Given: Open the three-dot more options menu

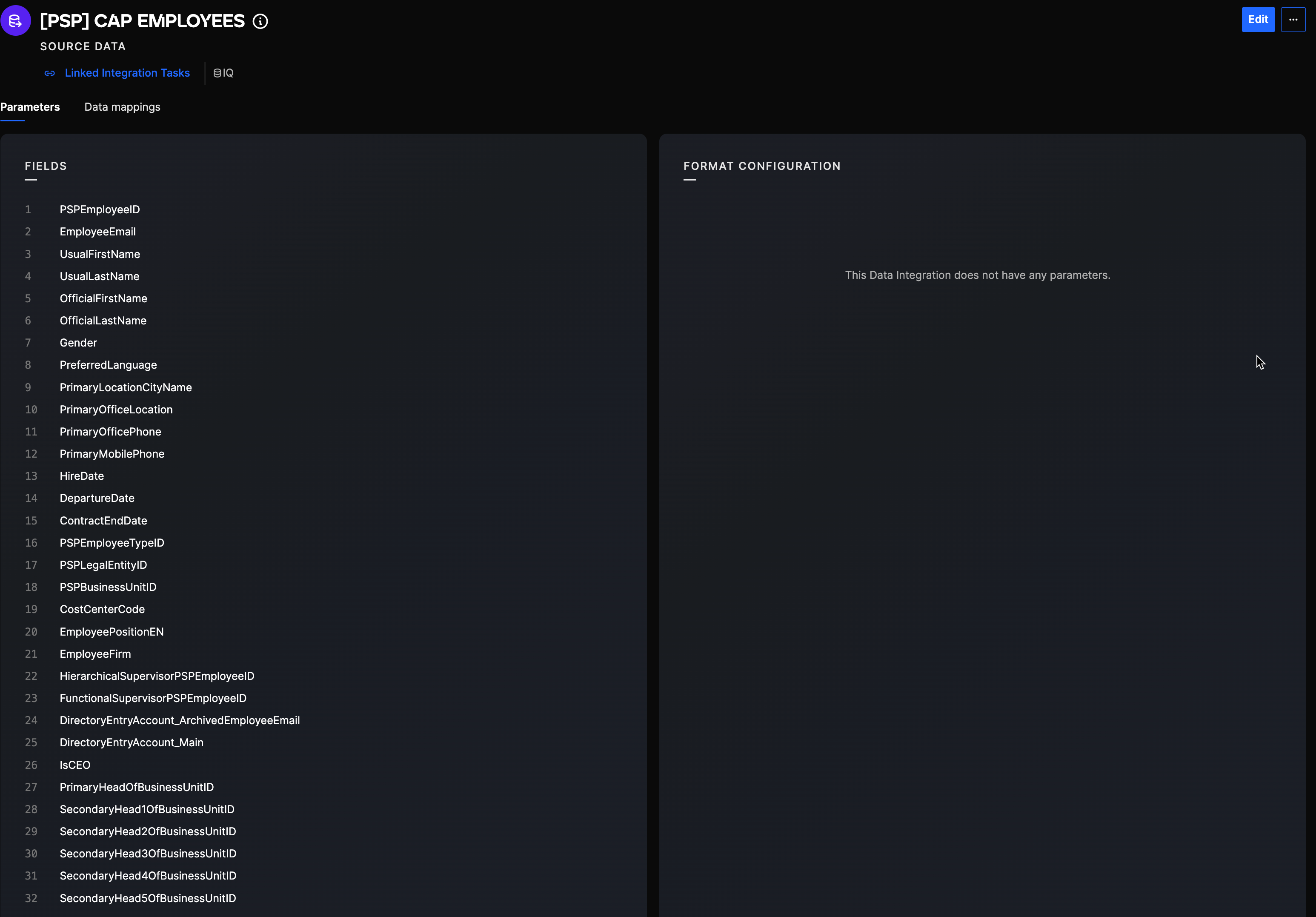Looking at the screenshot, I should tap(1293, 20).
